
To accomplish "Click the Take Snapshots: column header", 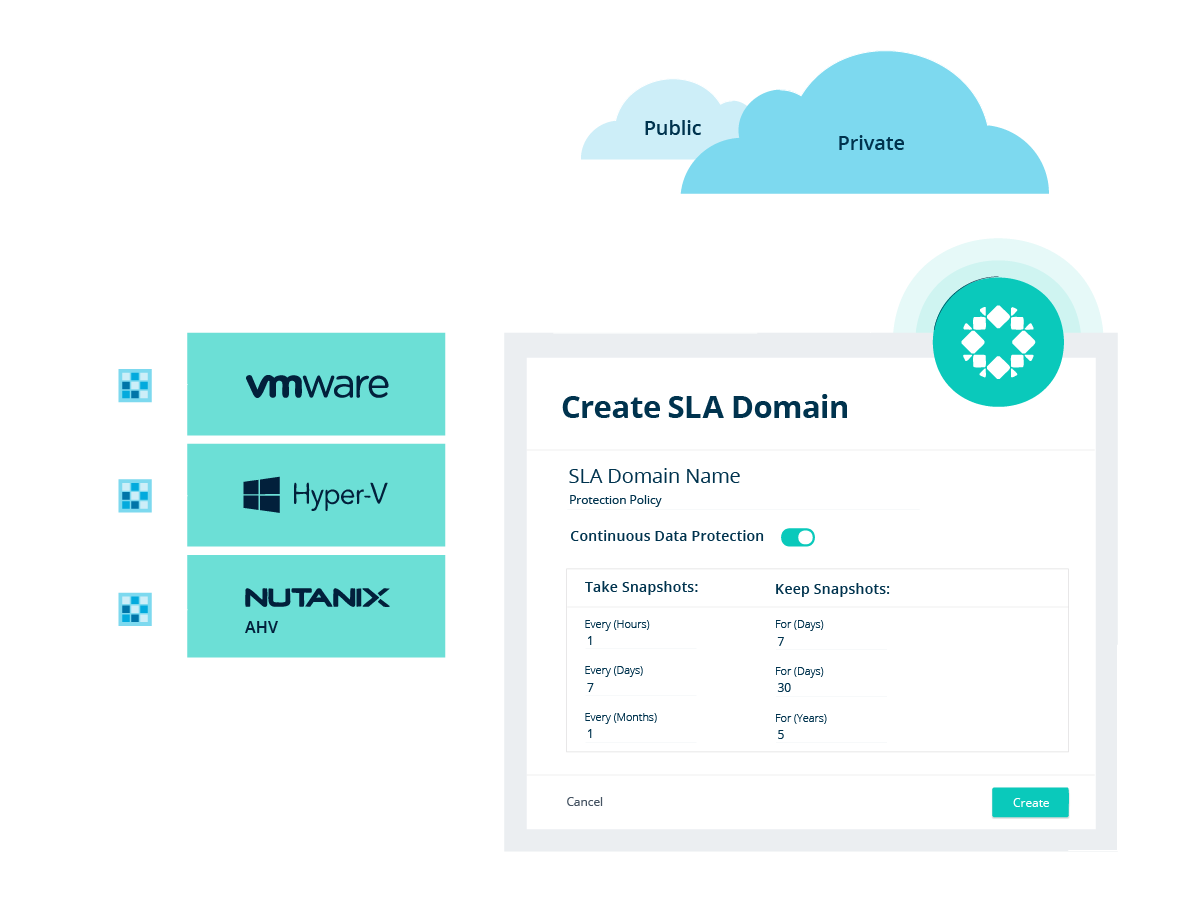I will pyautogui.click(x=641, y=587).
